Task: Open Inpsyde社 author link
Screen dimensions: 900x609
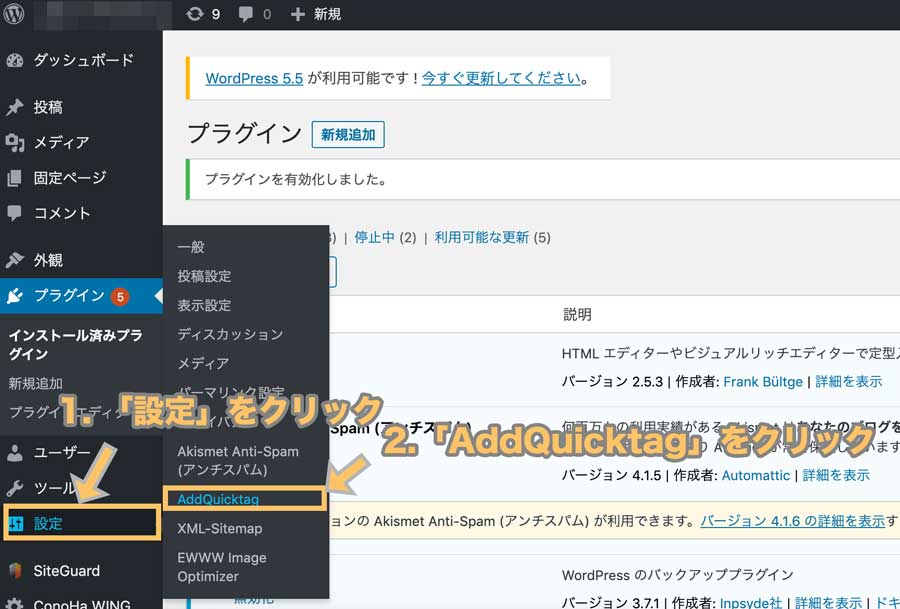Action: coord(751,602)
